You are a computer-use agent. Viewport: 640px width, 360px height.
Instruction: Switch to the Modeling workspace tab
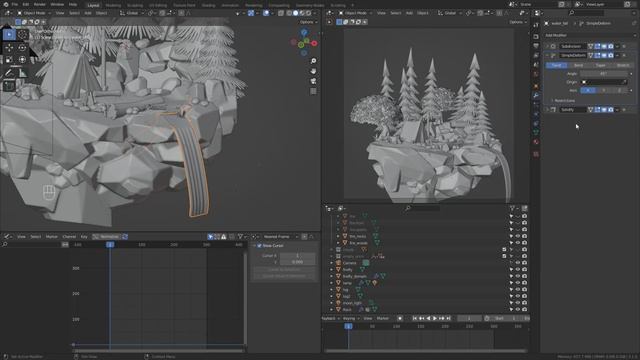pos(113,5)
